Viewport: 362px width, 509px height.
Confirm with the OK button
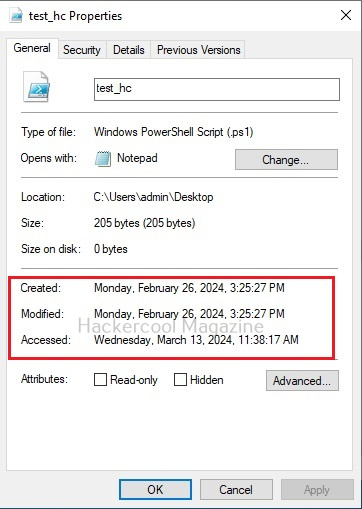point(155,490)
